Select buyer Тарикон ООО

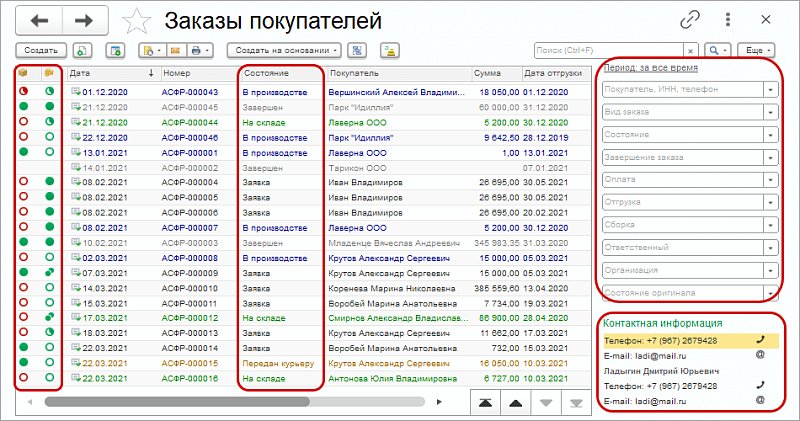coord(357,168)
